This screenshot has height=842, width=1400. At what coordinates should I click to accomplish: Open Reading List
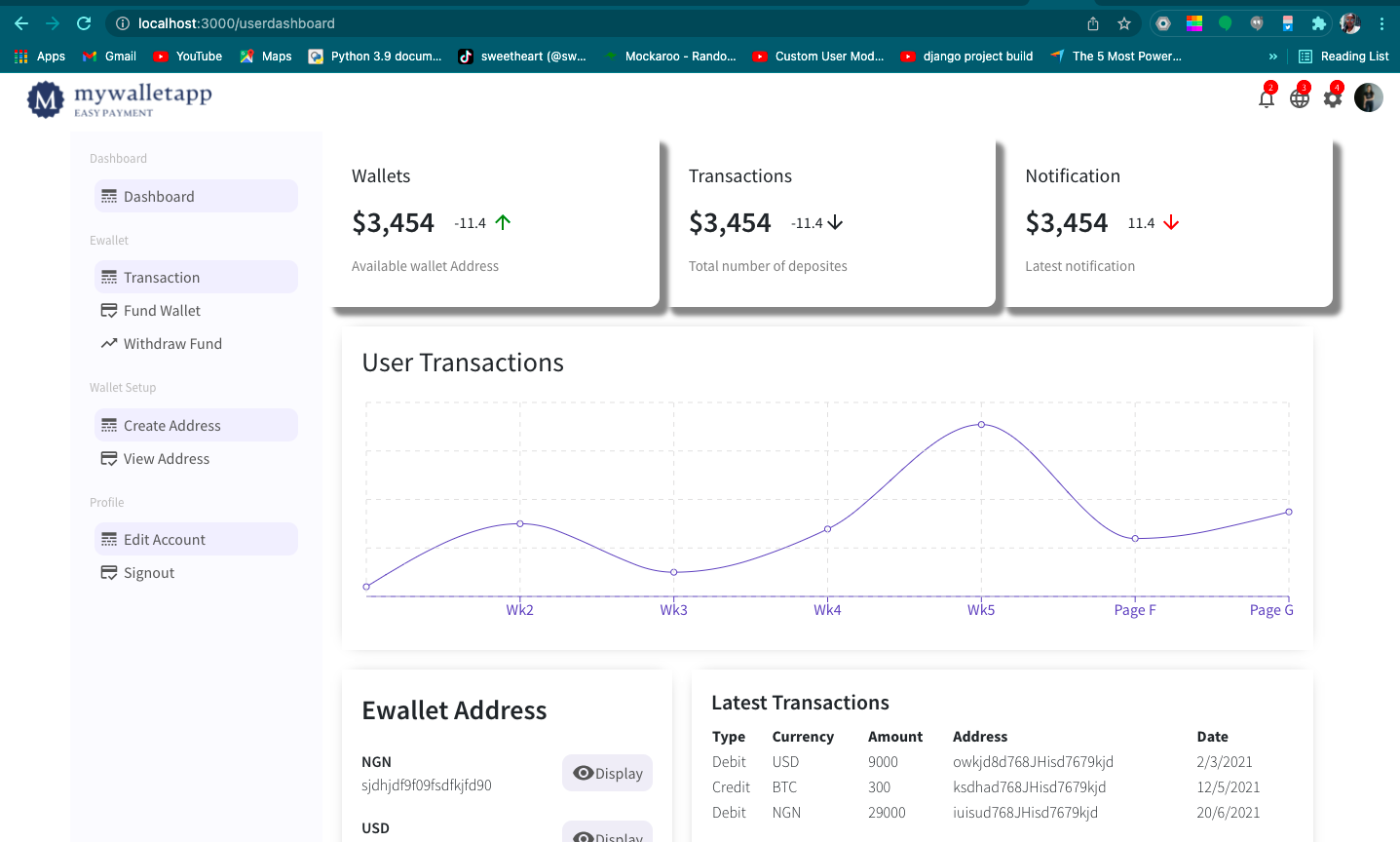coord(1343,57)
